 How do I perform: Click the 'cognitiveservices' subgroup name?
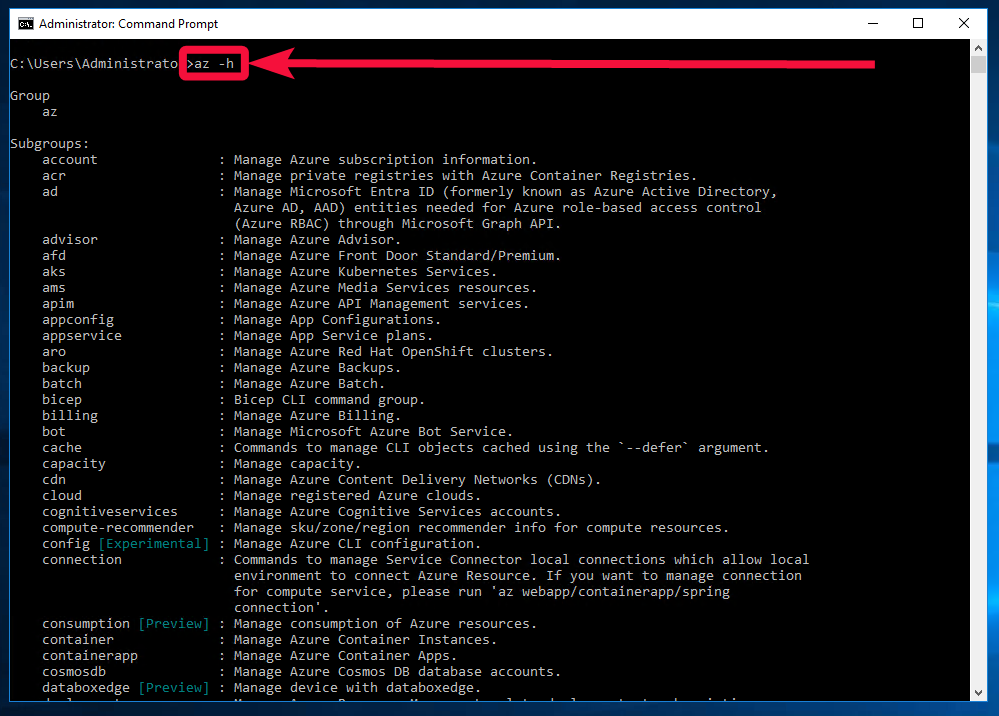(110, 512)
